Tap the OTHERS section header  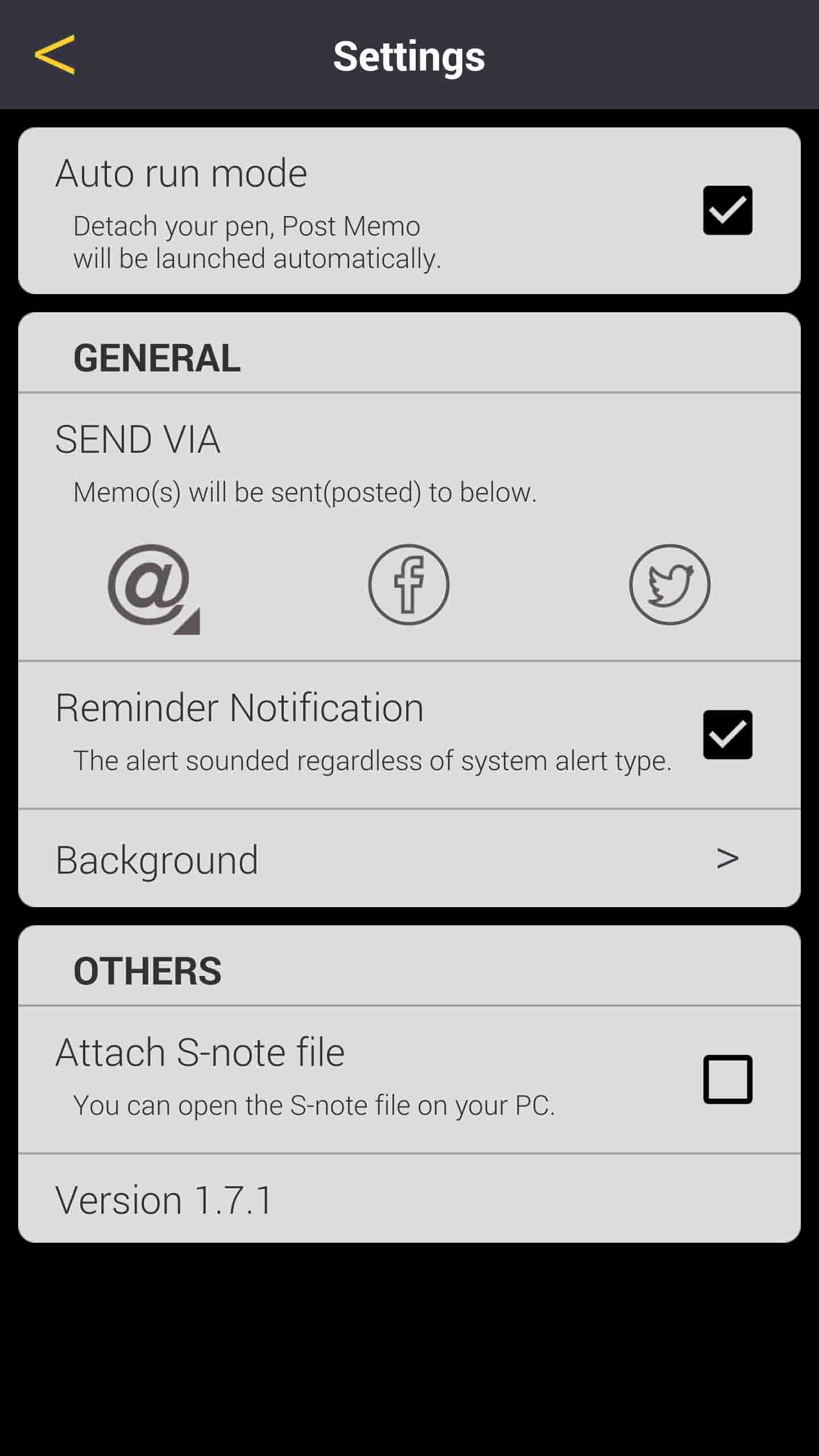tap(147, 971)
